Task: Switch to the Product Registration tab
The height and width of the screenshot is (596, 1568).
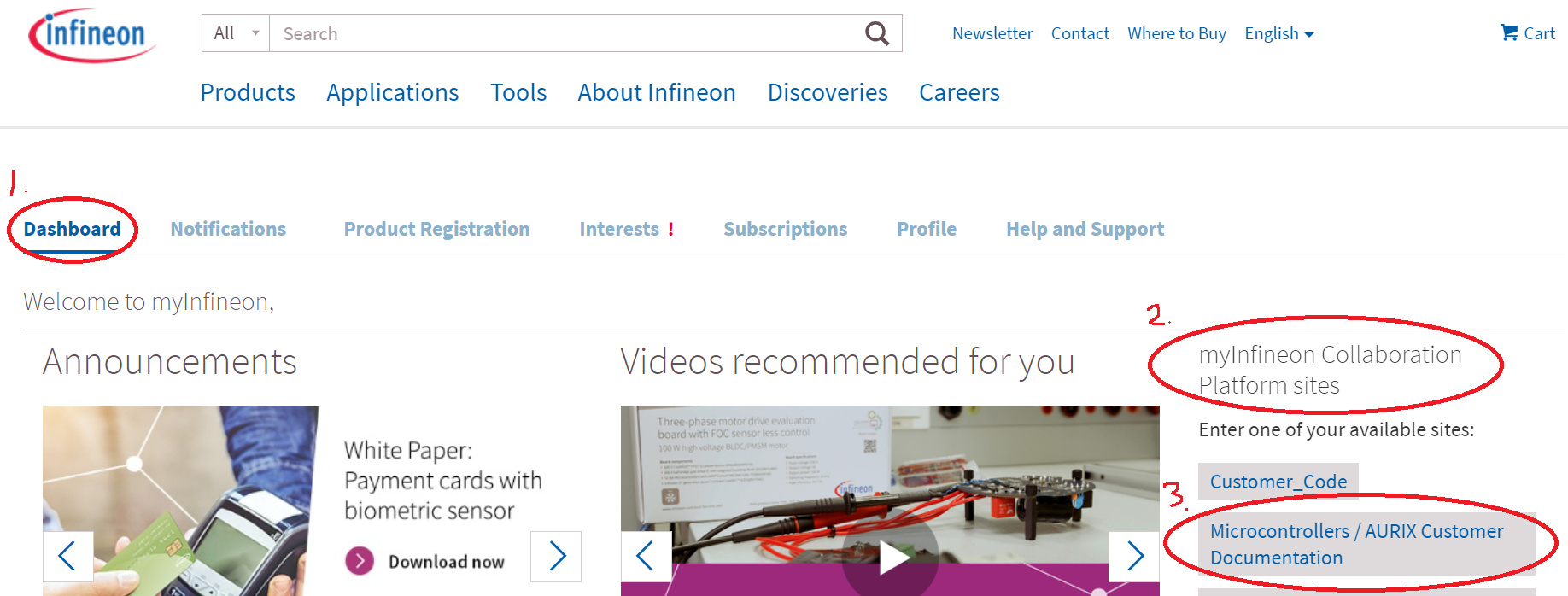Action: coord(436,229)
